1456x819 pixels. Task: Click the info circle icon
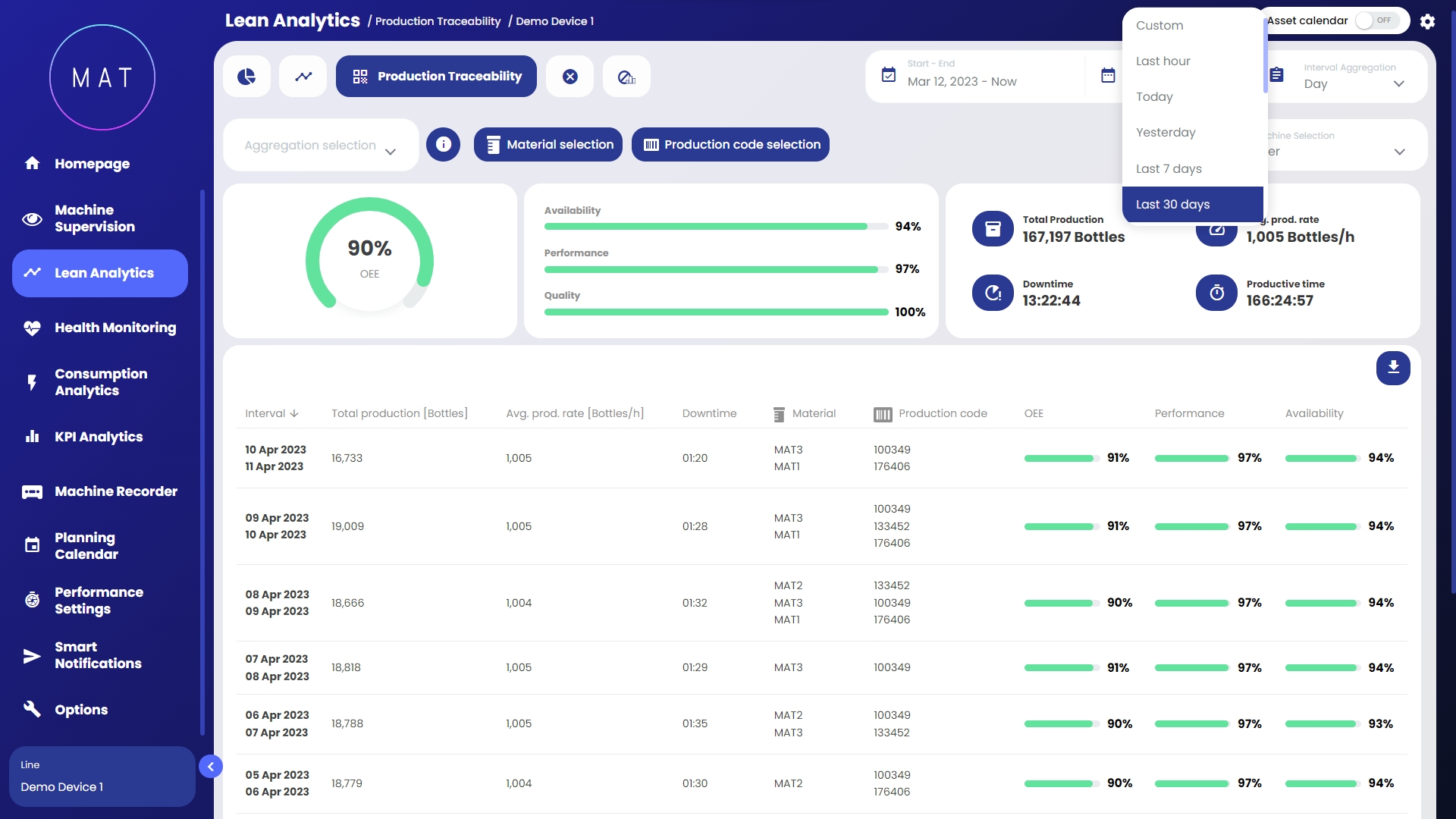point(444,144)
